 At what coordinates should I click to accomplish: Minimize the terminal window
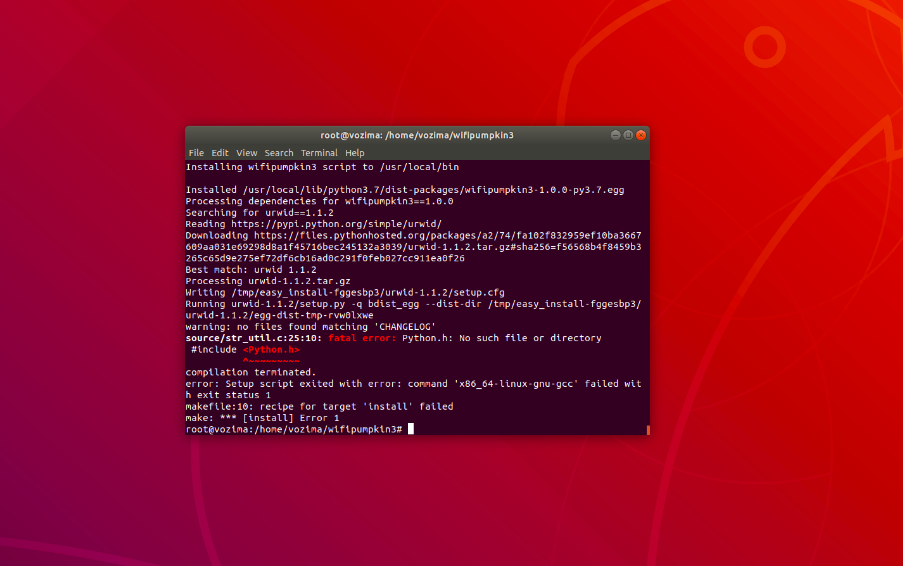[615, 135]
